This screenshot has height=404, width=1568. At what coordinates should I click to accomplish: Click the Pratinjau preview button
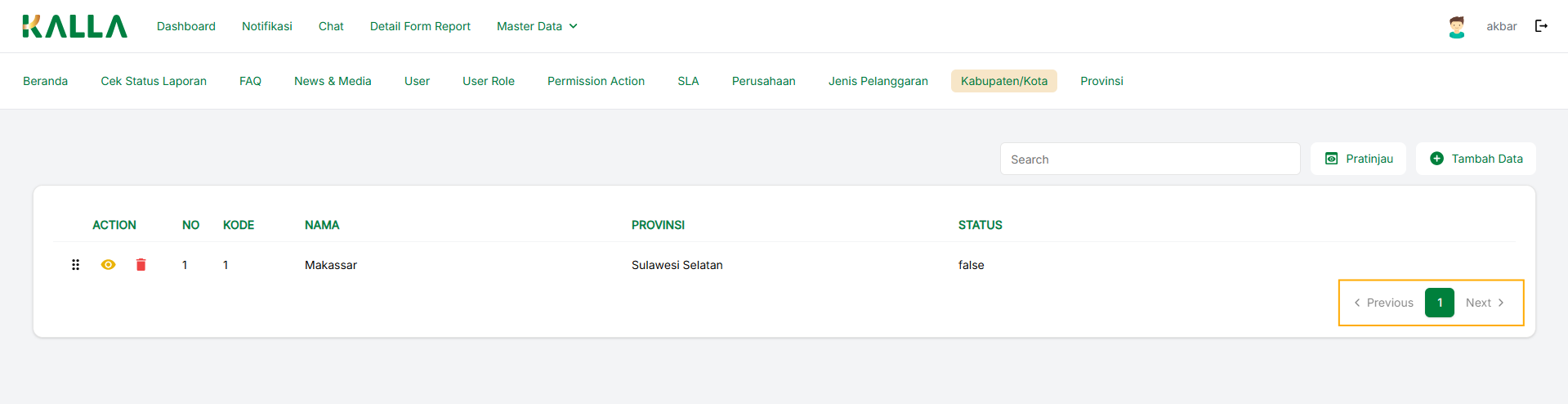(x=1358, y=159)
